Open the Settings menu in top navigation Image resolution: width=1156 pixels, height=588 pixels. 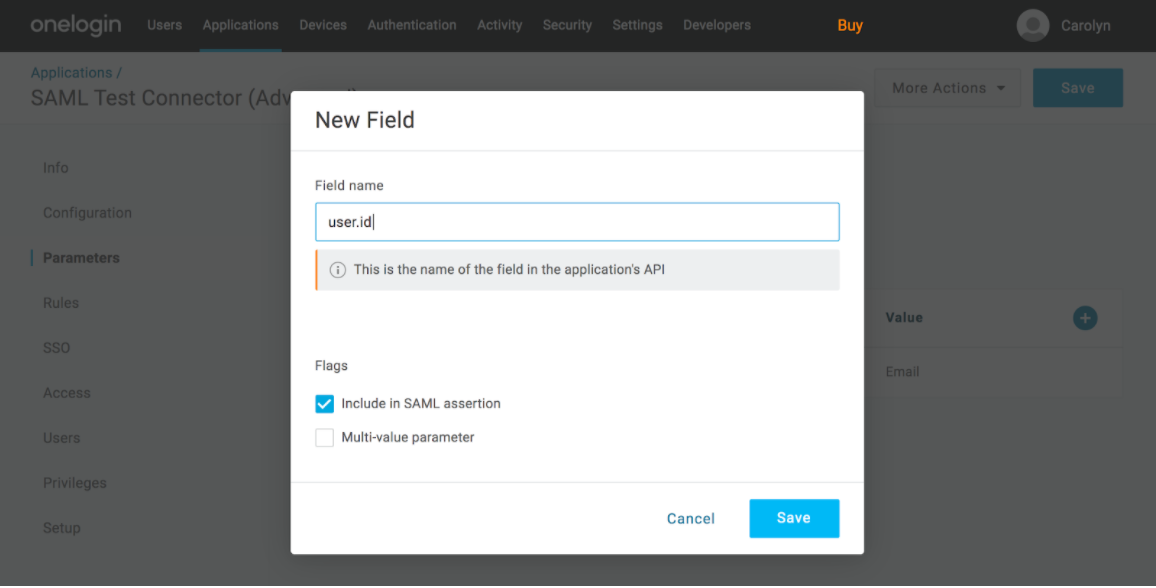coord(637,25)
